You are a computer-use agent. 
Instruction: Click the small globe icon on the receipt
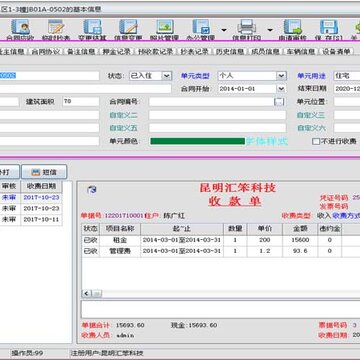[x=92, y=190]
